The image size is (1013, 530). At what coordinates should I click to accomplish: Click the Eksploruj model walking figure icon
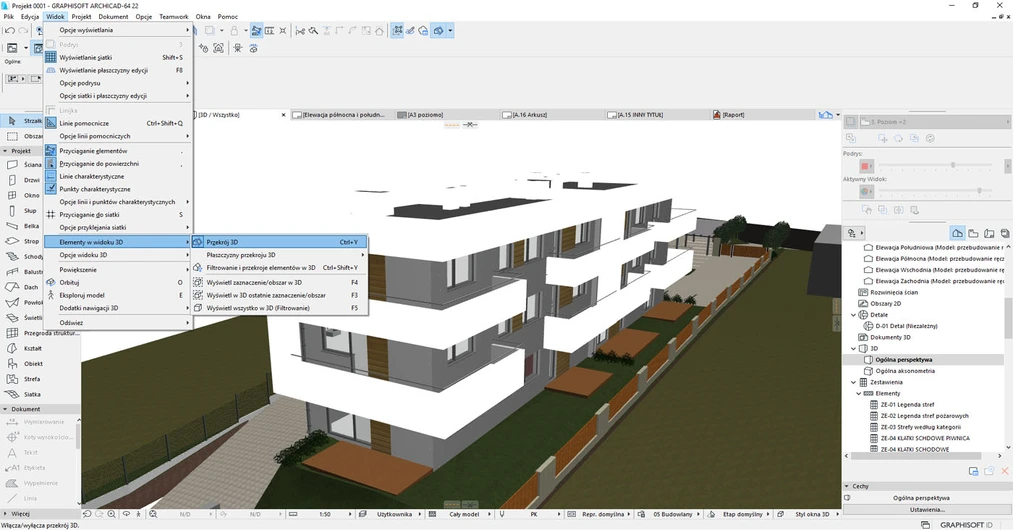pyautogui.click(x=50, y=295)
